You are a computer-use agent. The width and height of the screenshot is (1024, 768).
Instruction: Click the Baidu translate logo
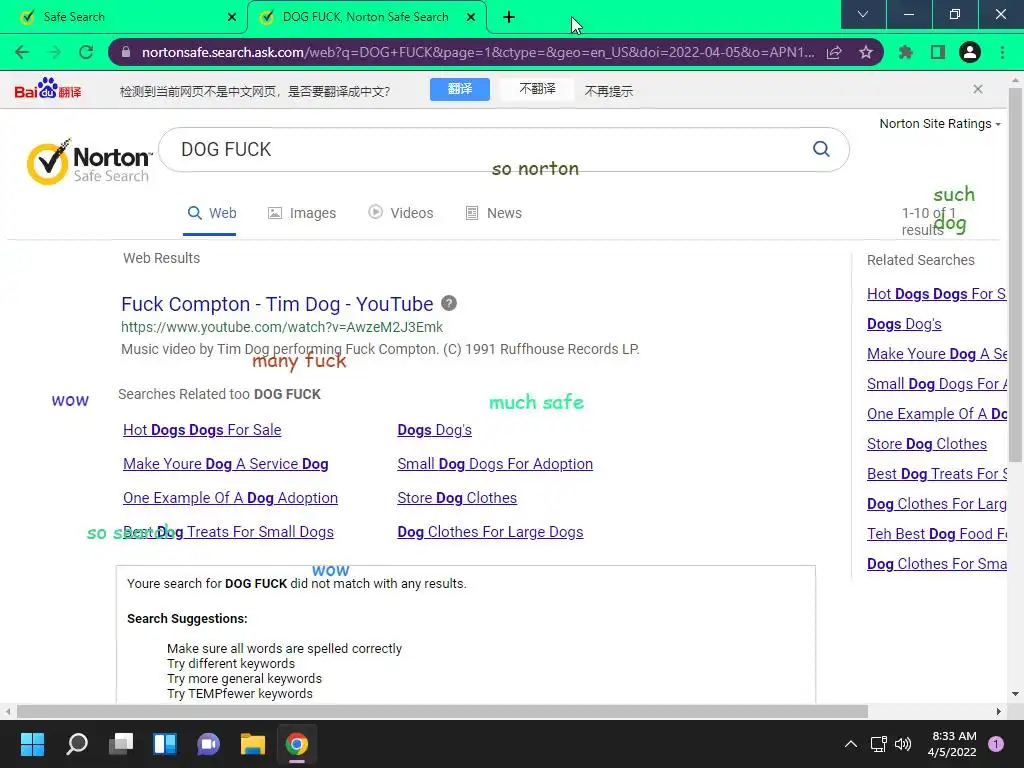pyautogui.click(x=48, y=89)
